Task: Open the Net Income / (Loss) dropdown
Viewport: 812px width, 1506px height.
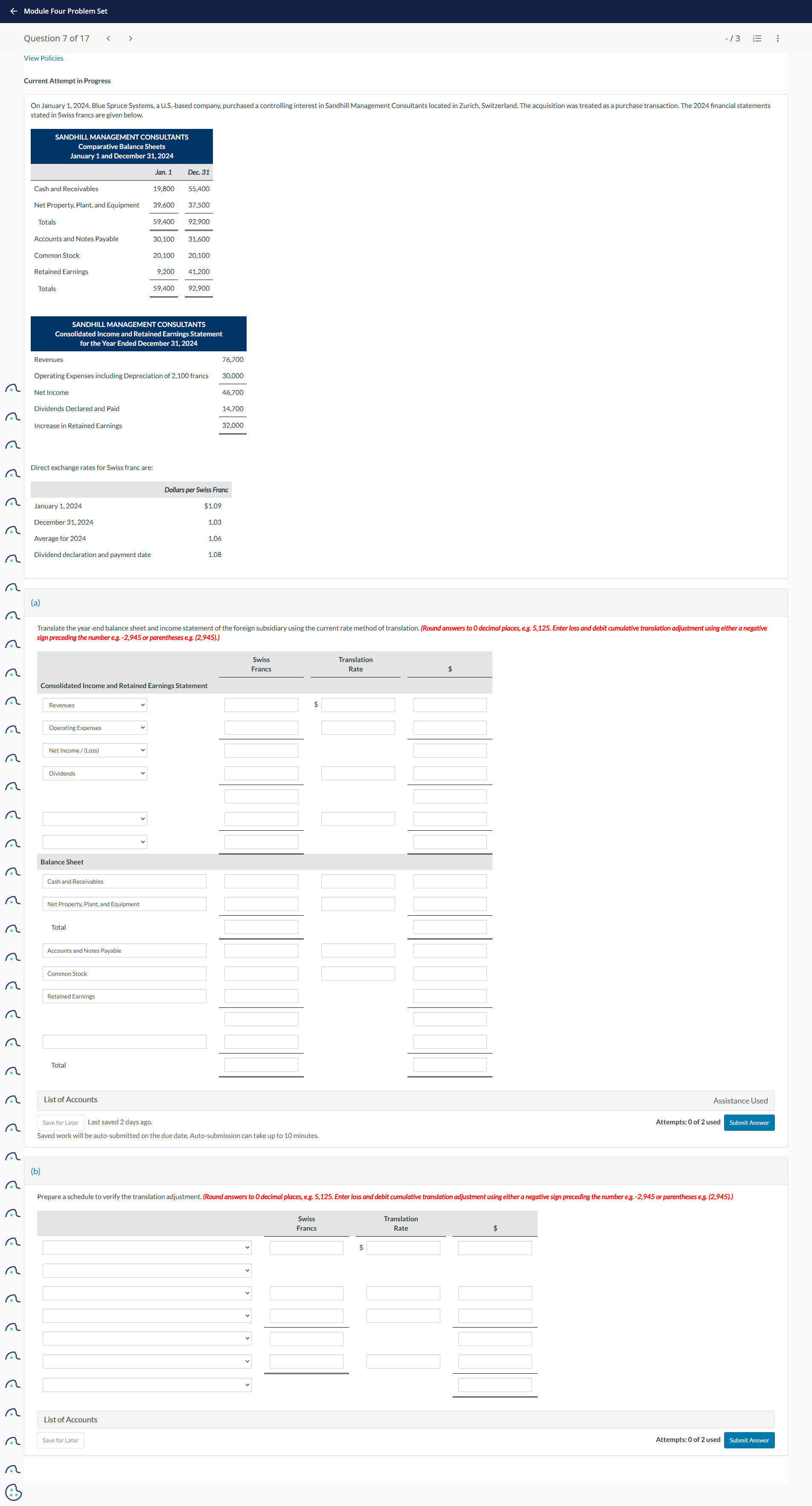Action: coord(95,751)
